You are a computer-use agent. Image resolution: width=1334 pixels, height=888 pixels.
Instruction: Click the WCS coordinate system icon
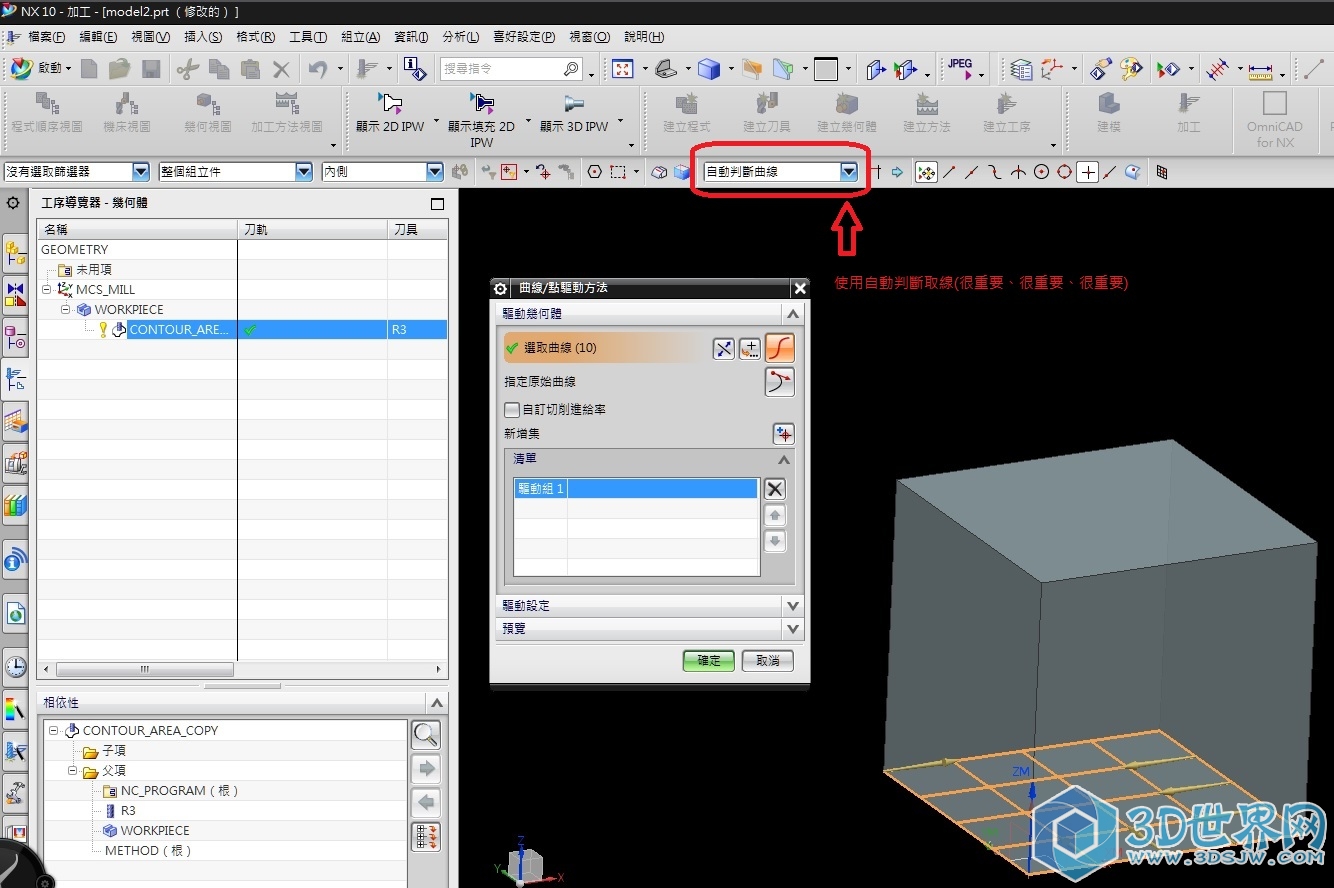tap(1051, 69)
